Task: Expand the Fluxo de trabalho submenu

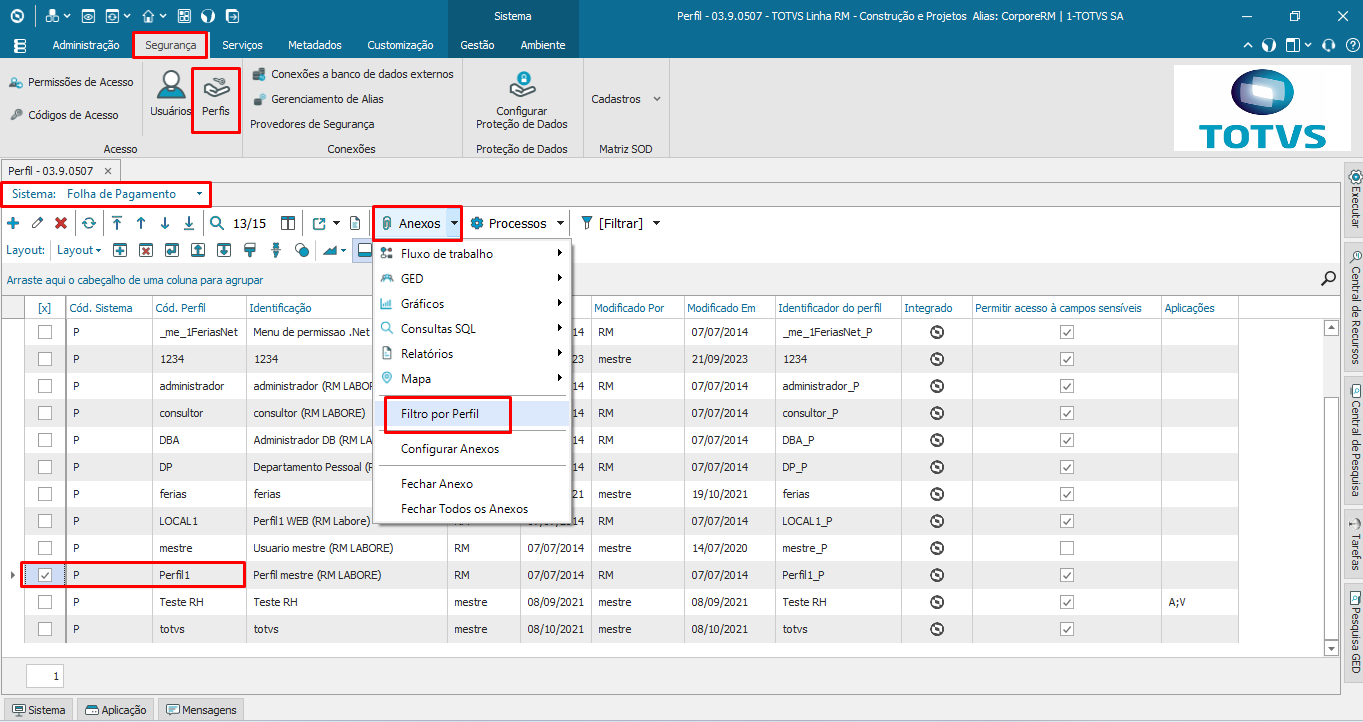Action: (471, 254)
